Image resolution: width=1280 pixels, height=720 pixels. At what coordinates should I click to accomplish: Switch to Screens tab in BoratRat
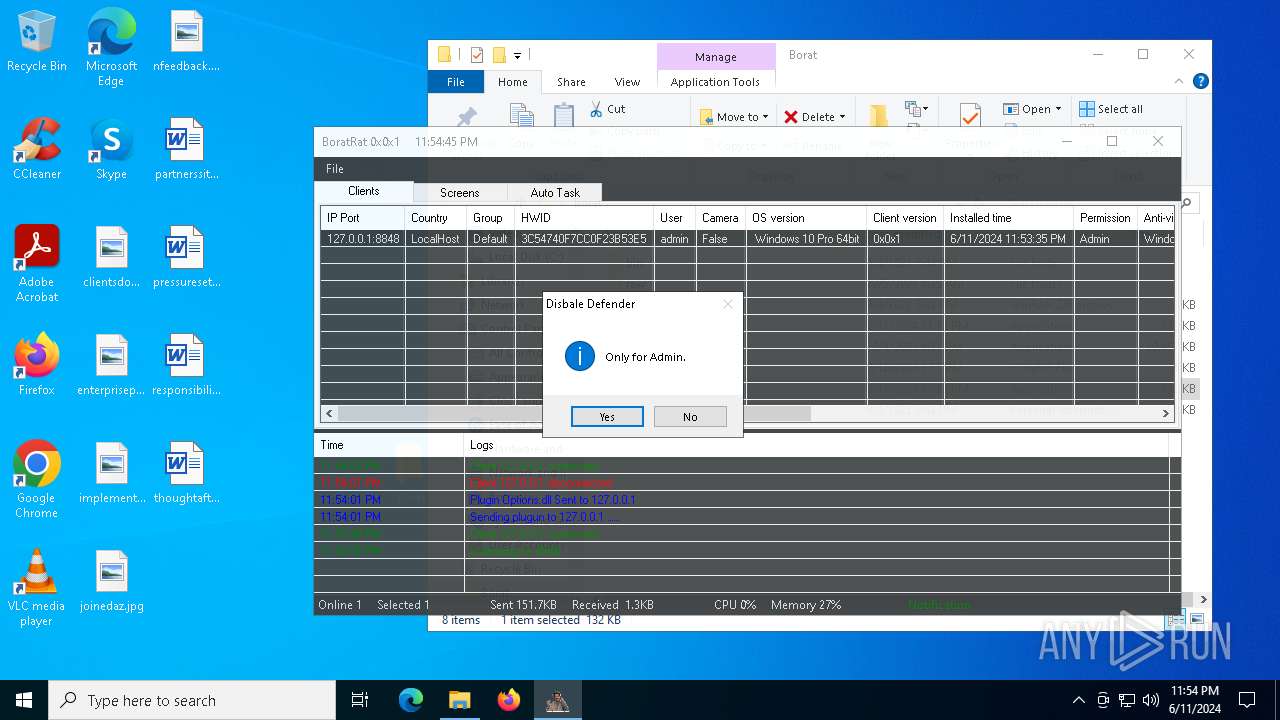point(460,193)
